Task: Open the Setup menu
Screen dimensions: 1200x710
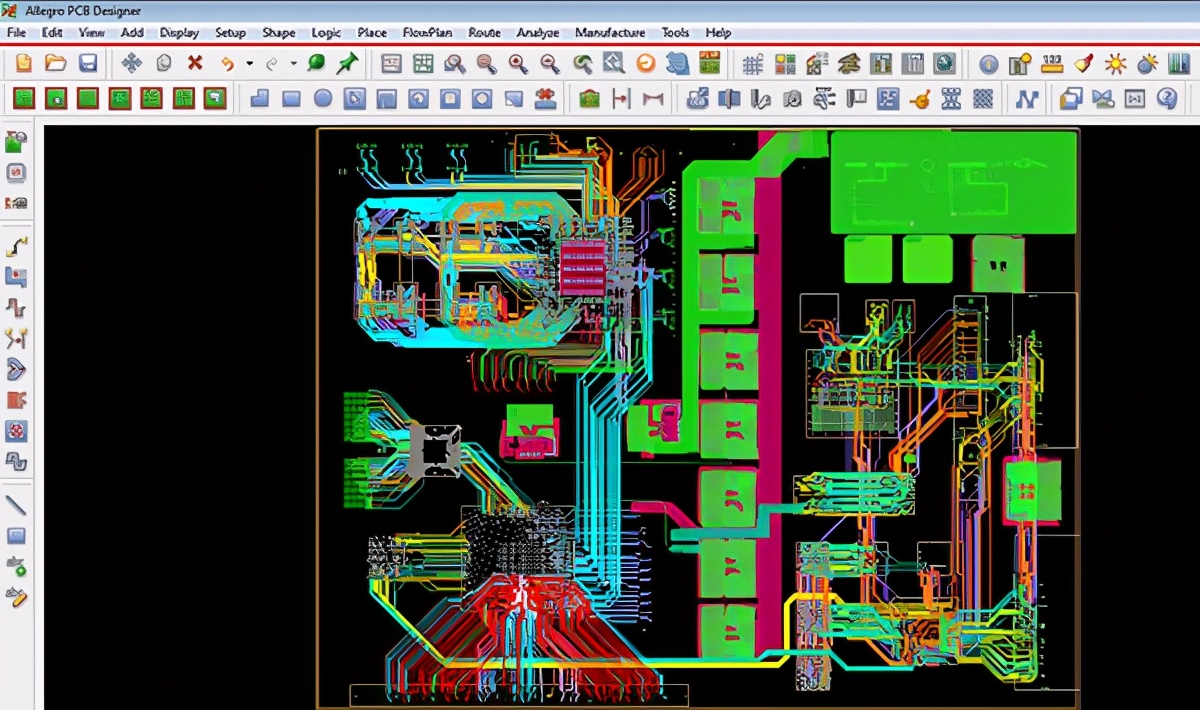Action: [231, 33]
